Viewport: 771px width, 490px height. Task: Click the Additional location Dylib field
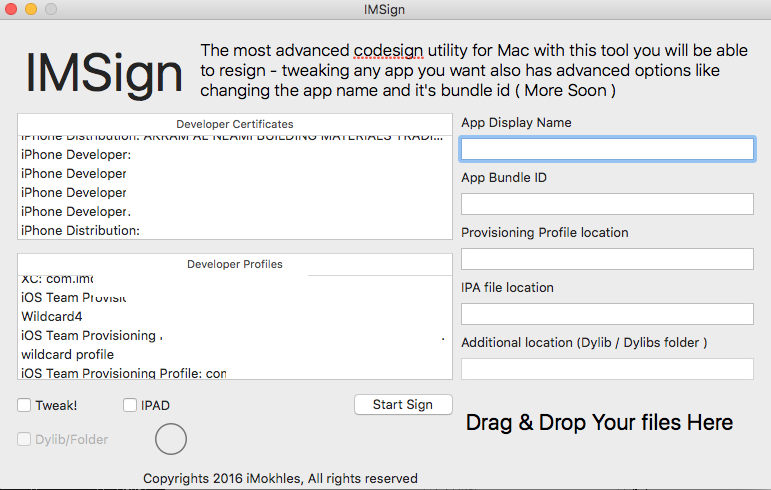pos(607,369)
